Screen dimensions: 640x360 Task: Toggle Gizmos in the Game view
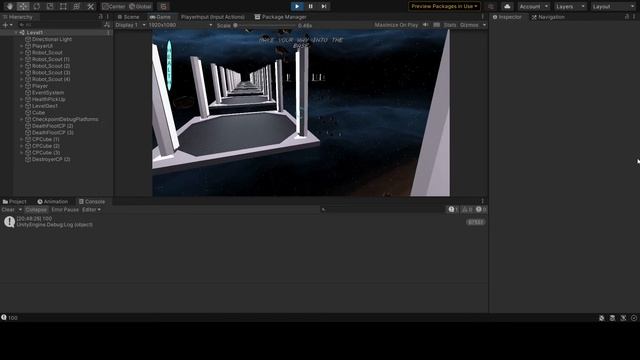469,25
